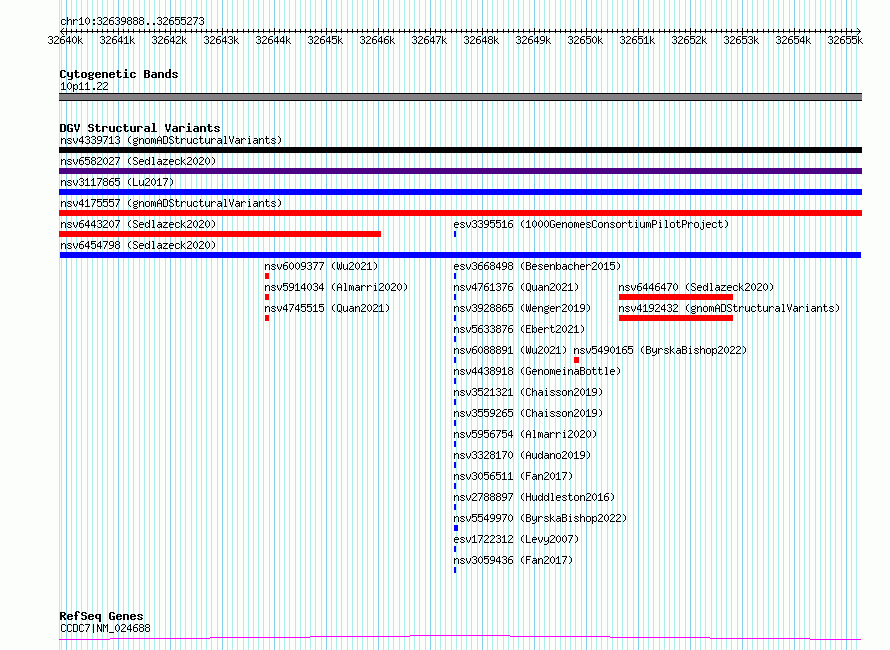Select nsv3056511 Fan2017 variant label
This screenshot has height=650, width=890.
click(x=513, y=476)
